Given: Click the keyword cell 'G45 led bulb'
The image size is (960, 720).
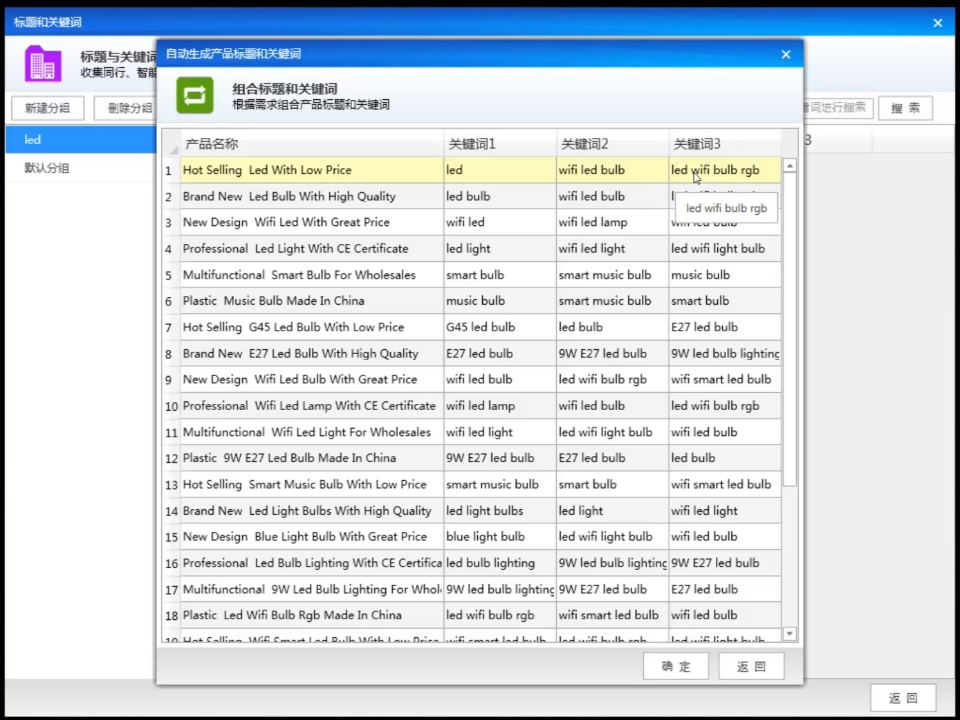Looking at the screenshot, I should 500,327.
